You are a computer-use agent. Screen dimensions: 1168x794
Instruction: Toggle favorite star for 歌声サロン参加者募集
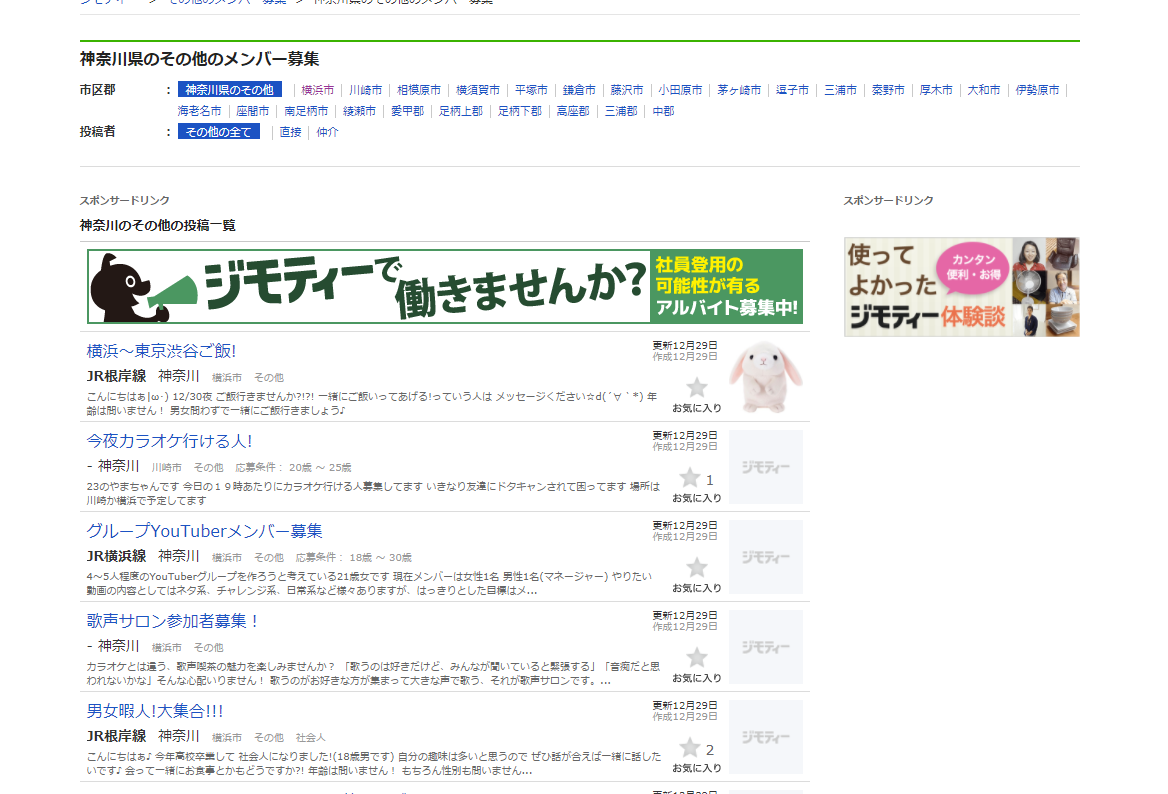pyautogui.click(x=696, y=658)
